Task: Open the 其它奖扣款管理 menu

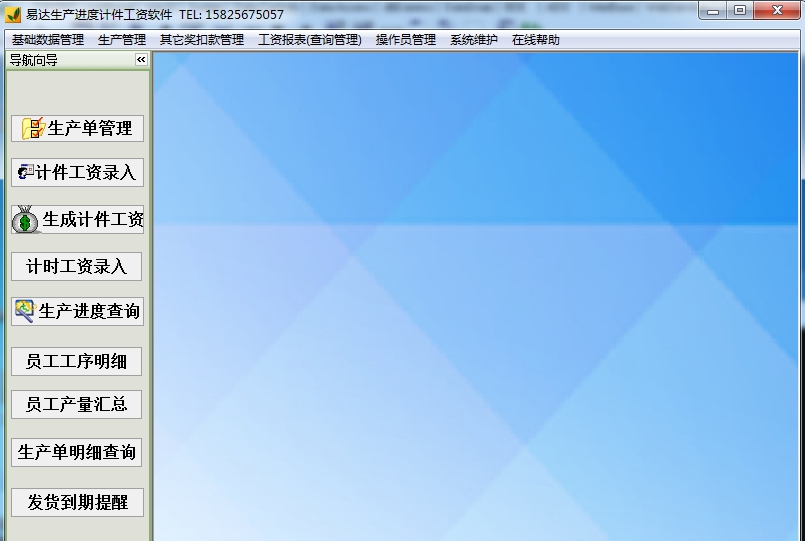Action: [202, 40]
